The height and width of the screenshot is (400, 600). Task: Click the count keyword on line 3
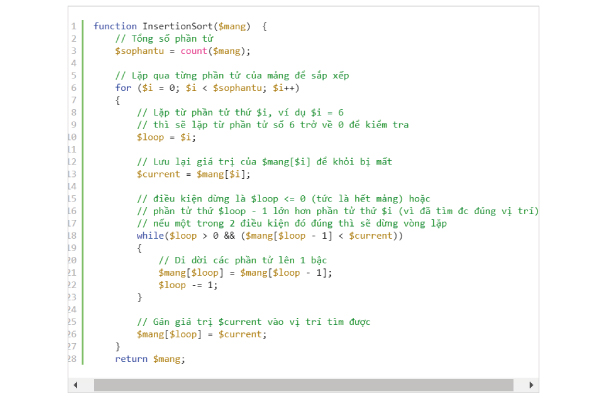coord(196,50)
